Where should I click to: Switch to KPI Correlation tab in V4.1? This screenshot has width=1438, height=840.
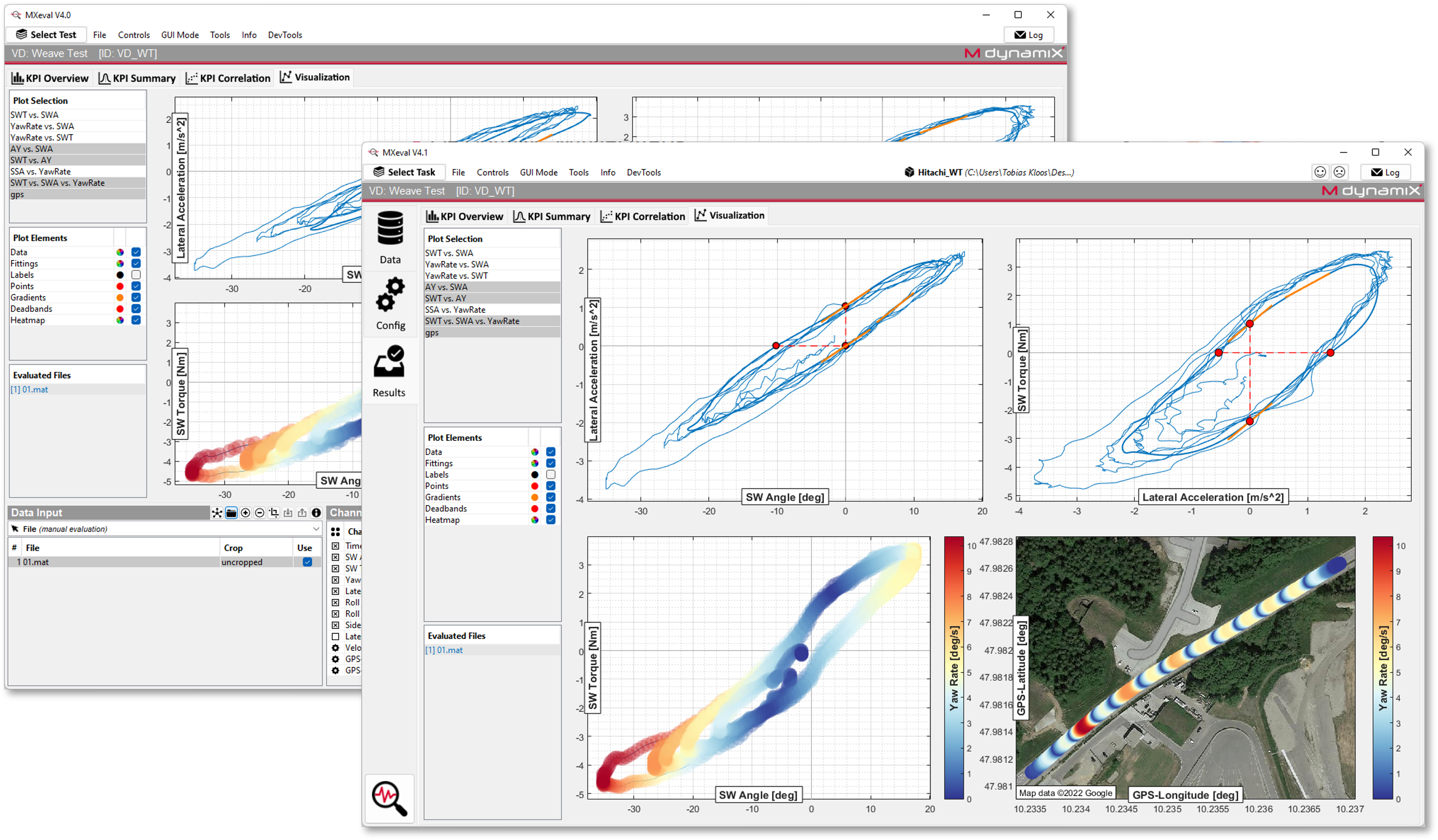(x=643, y=217)
